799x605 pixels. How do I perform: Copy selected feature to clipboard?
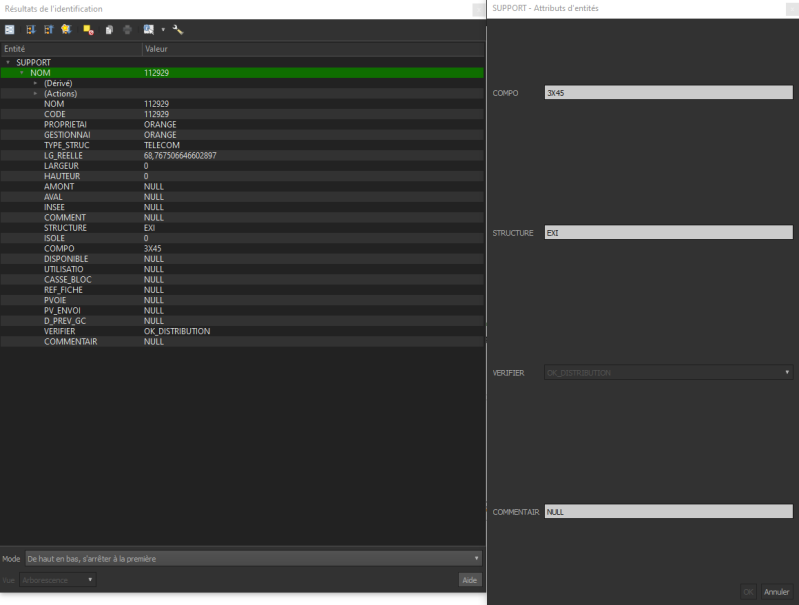109,30
